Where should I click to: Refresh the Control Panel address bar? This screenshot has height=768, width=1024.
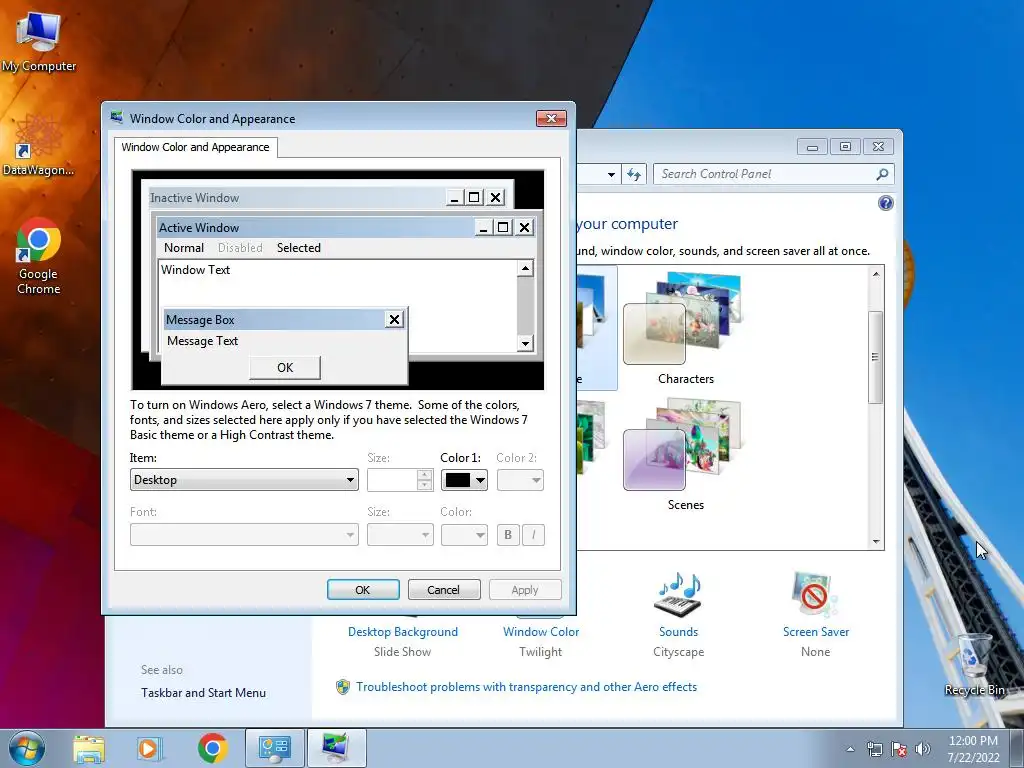(x=633, y=174)
